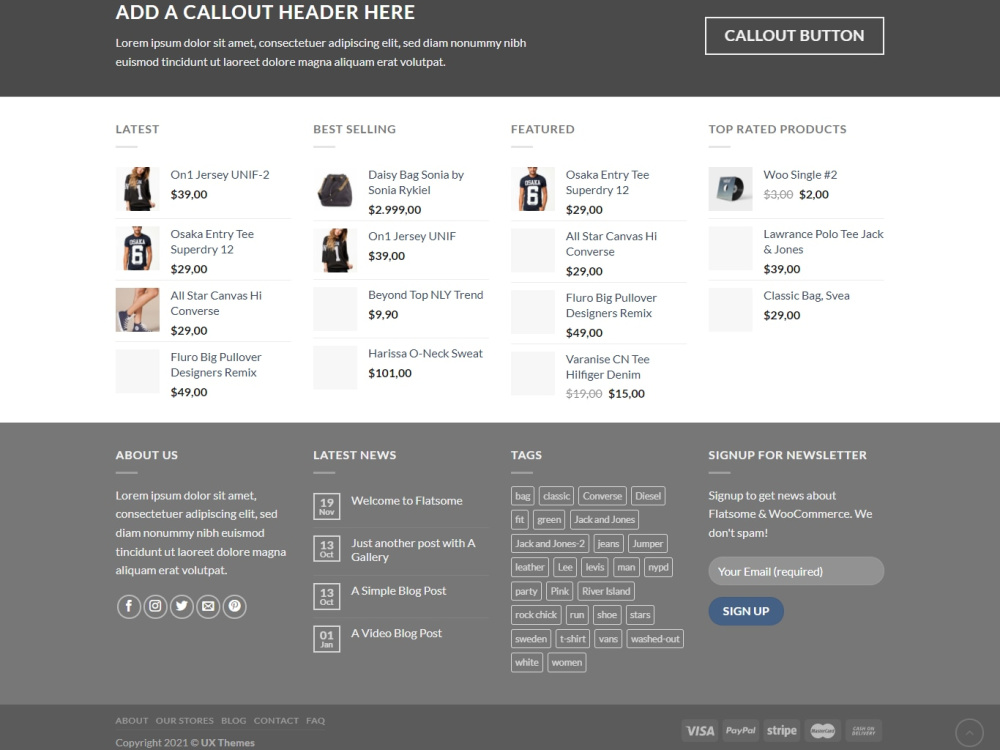Open On1 Jersey UNIF in Best Selling
Screen dimensions: 1000x750
tap(411, 236)
